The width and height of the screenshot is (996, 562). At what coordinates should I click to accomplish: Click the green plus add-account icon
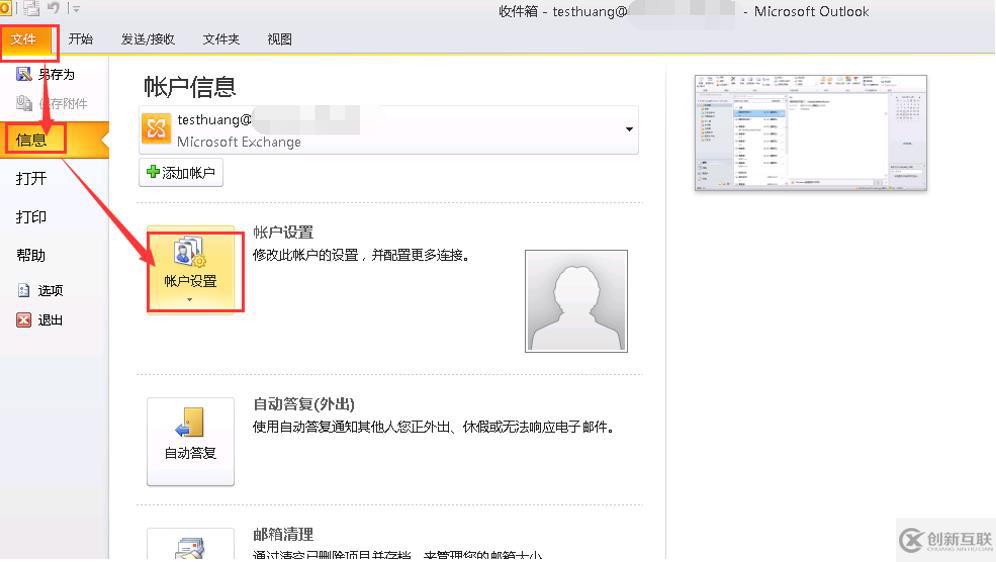[x=153, y=171]
